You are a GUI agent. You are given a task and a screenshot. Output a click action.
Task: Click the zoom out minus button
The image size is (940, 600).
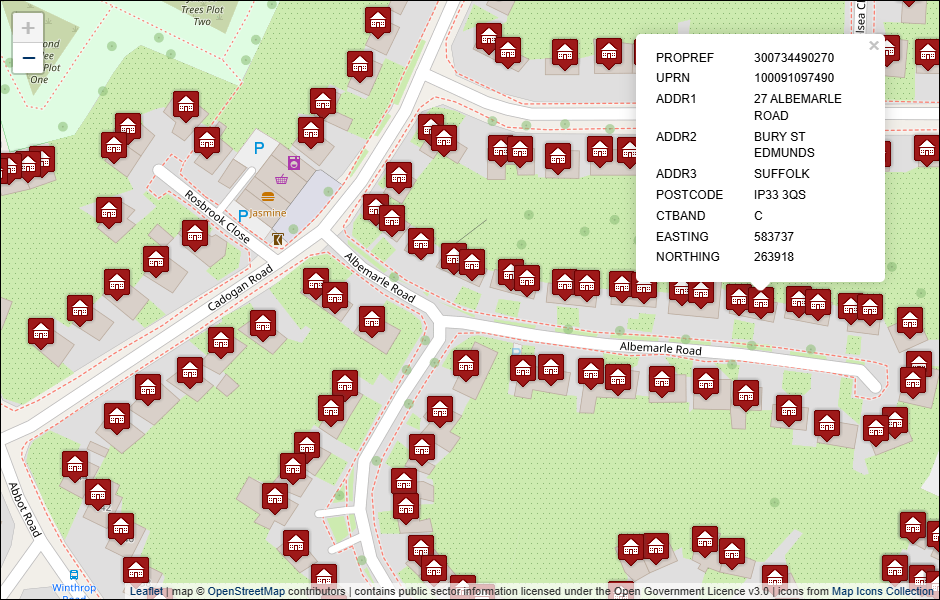pyautogui.click(x=28, y=59)
